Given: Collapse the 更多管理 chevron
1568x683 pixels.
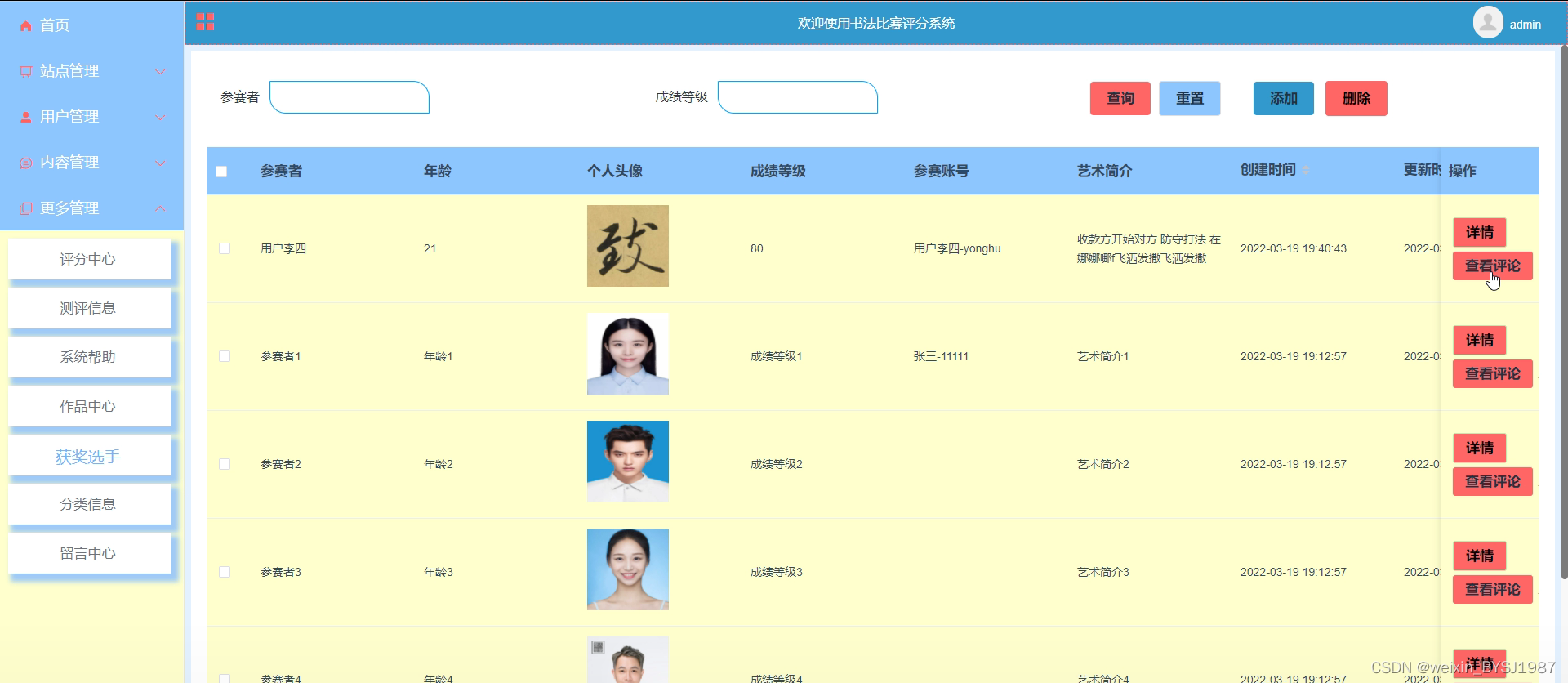Looking at the screenshot, I should (x=160, y=209).
